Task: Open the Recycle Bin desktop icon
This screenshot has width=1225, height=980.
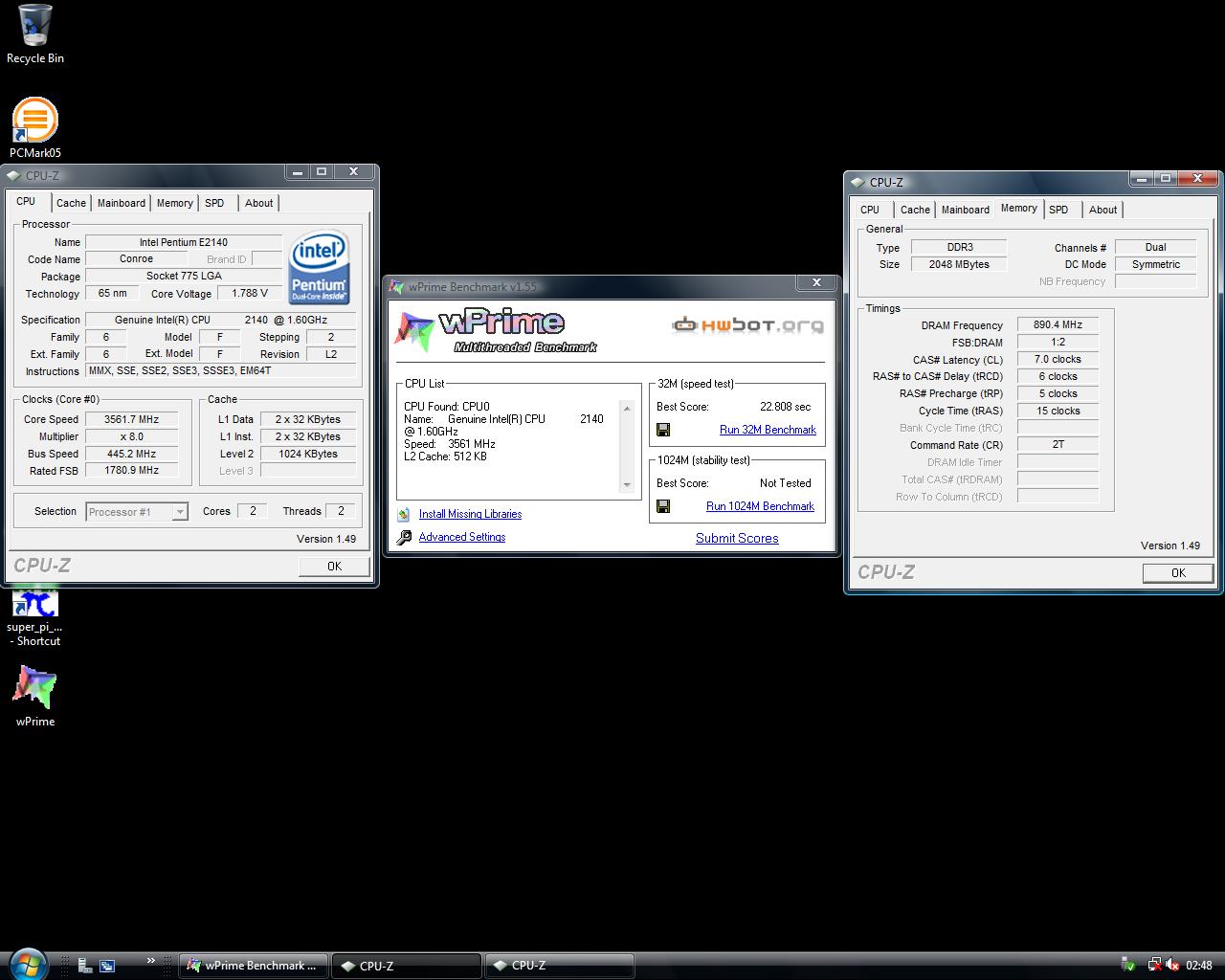Action: pos(35,33)
